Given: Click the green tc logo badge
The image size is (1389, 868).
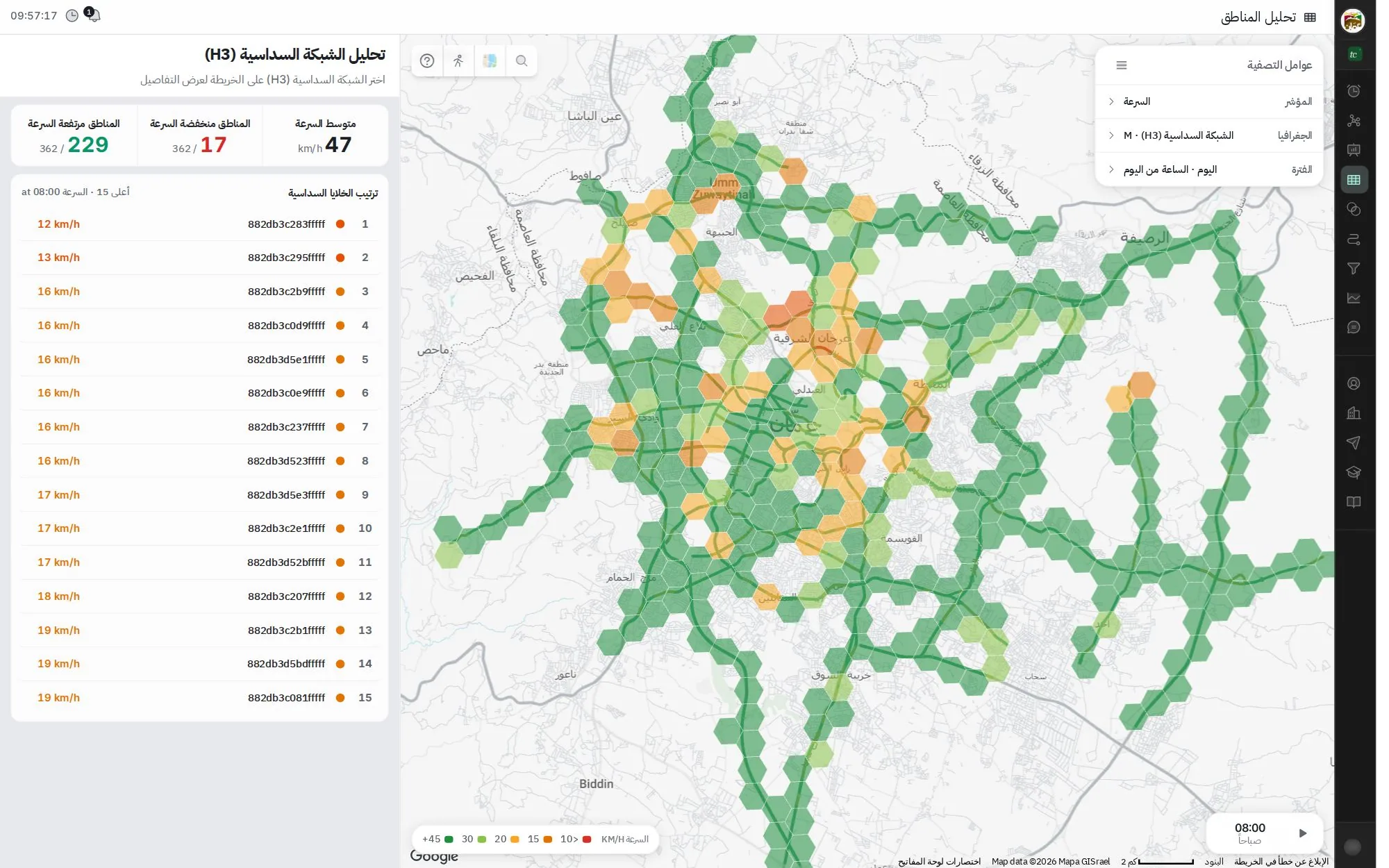Looking at the screenshot, I should click(1354, 54).
